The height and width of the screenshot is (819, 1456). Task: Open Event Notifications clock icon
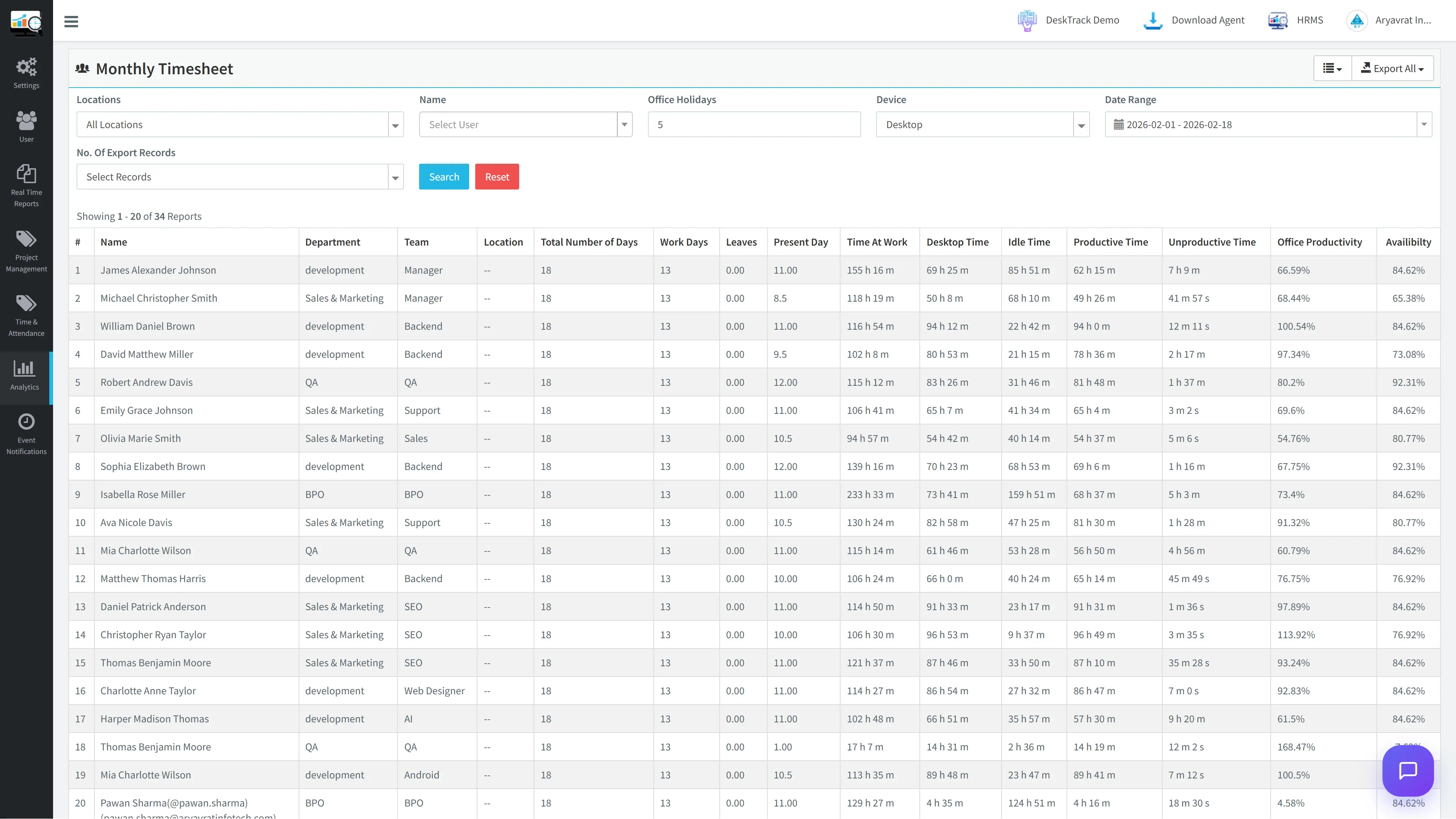[x=26, y=422]
